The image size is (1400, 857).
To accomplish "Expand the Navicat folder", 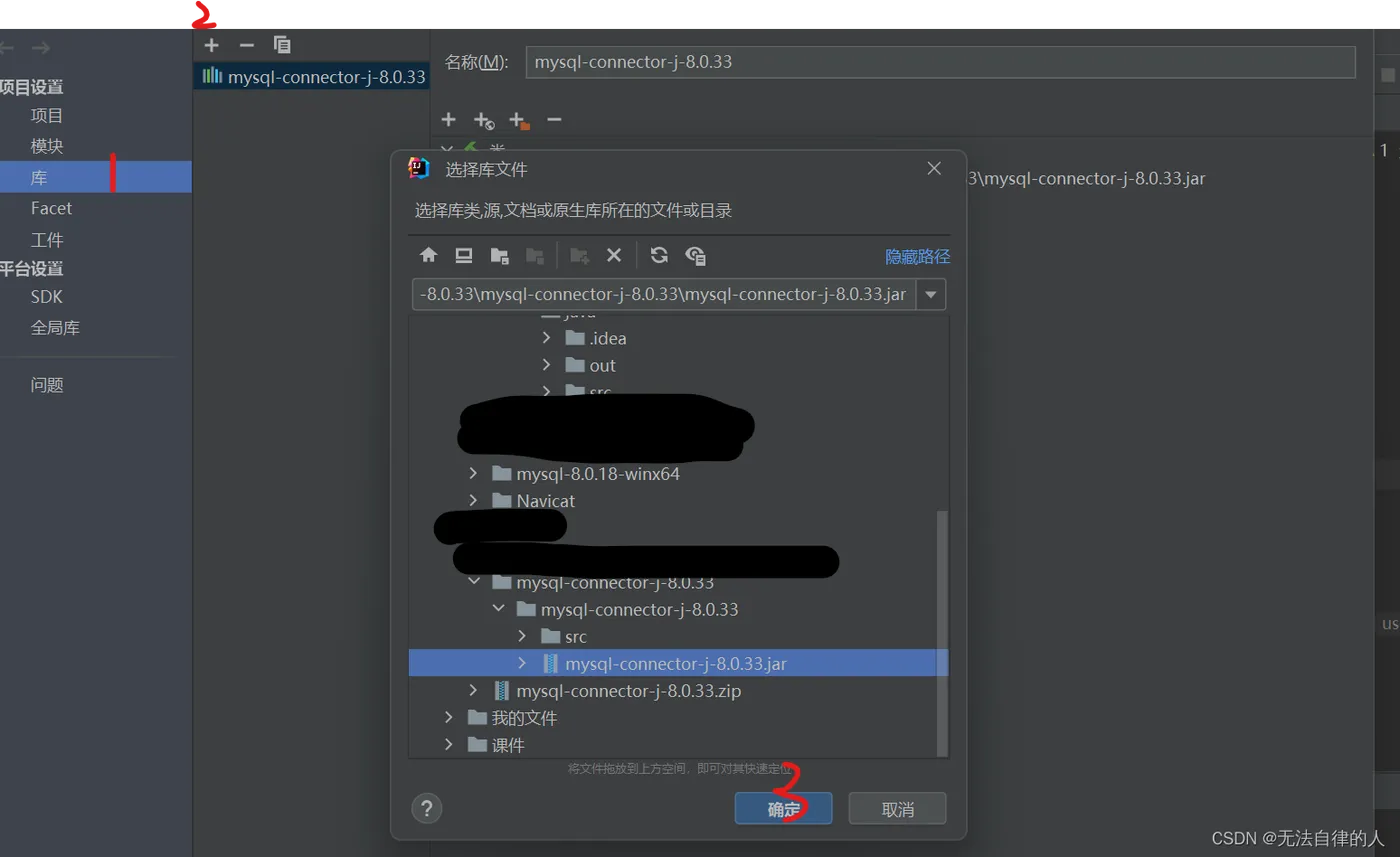I will [x=474, y=500].
